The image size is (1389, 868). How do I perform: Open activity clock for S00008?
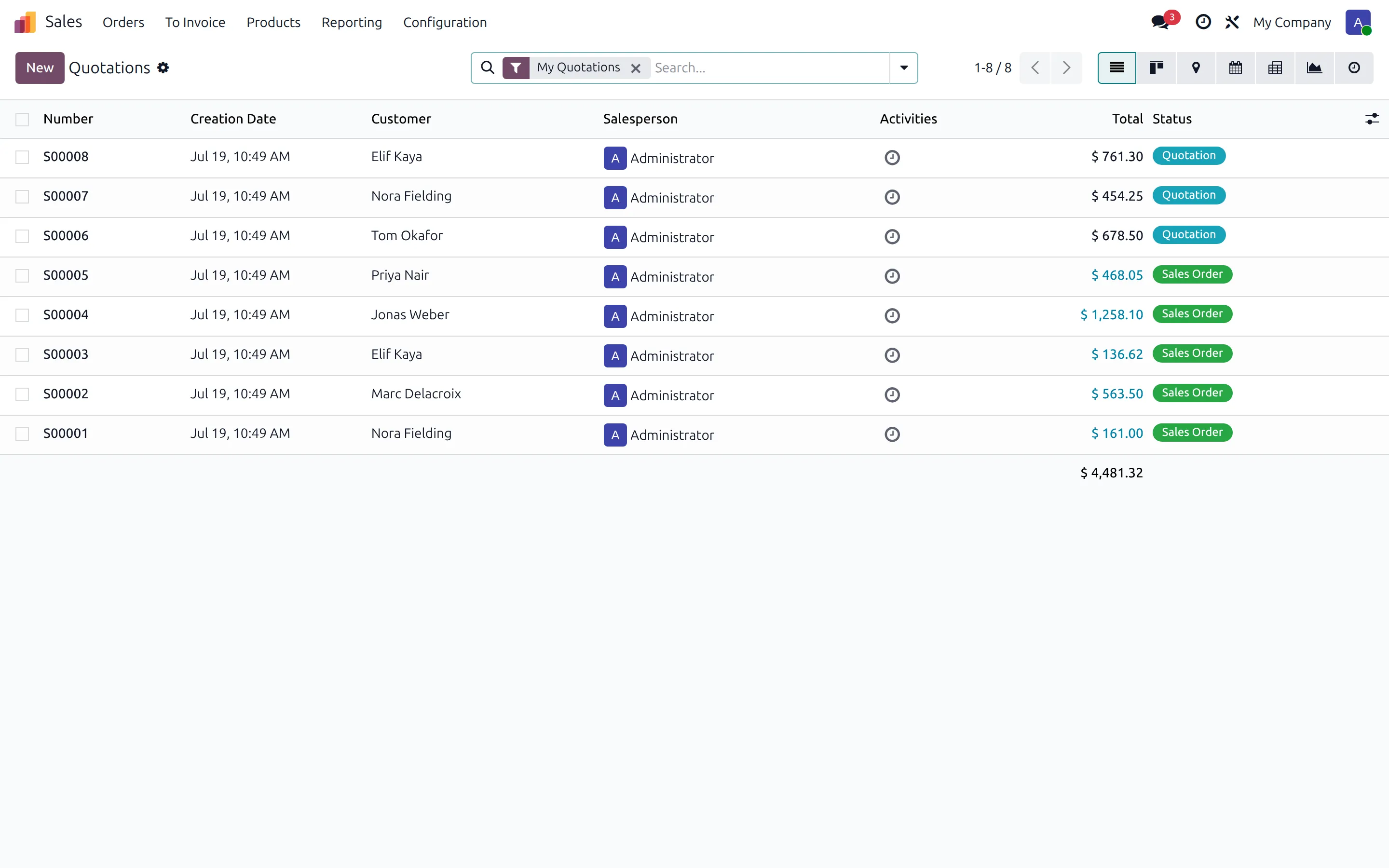[892, 157]
